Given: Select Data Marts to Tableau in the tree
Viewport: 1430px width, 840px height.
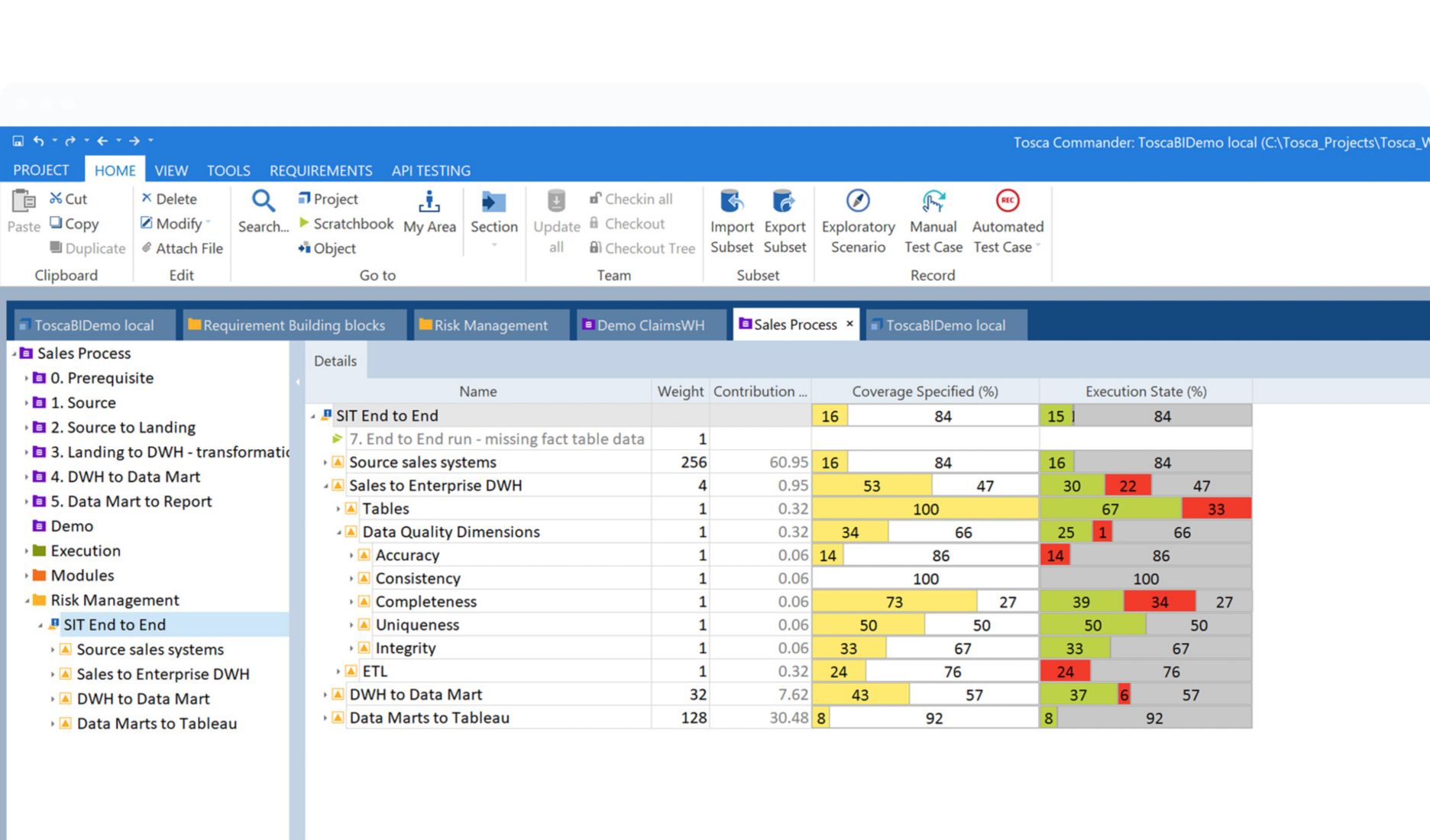Looking at the screenshot, I should pyautogui.click(x=157, y=724).
